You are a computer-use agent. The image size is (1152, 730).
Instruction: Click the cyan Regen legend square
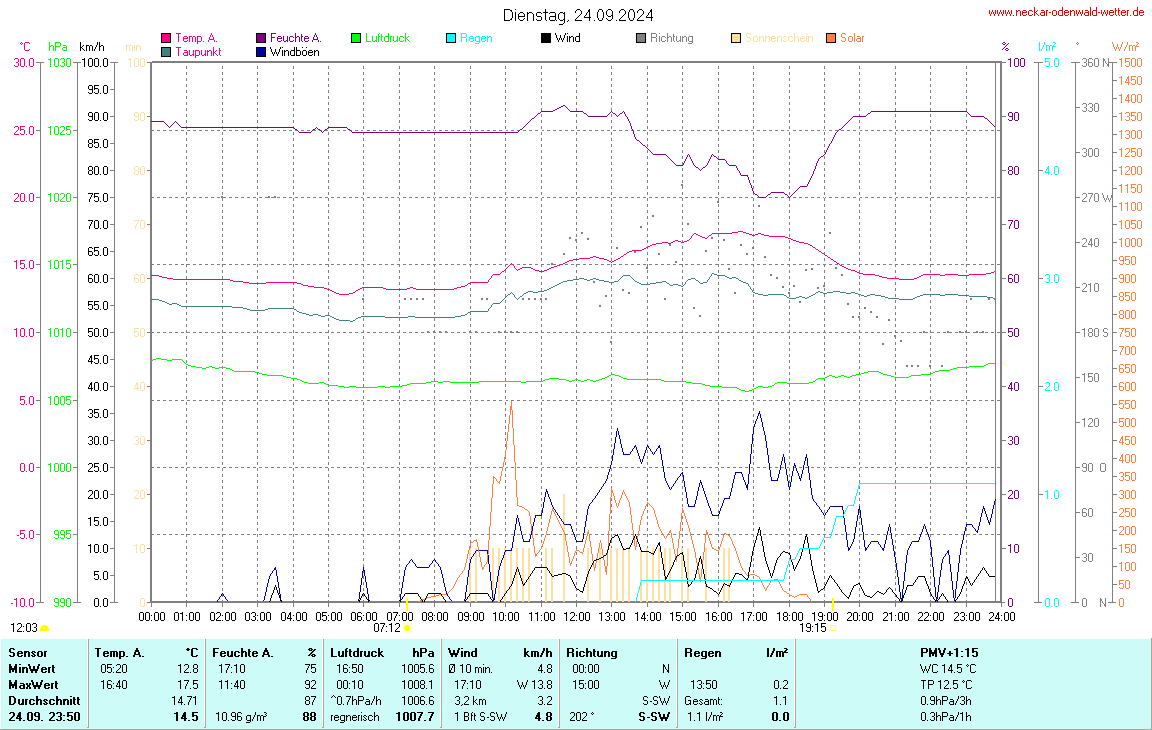(x=451, y=38)
